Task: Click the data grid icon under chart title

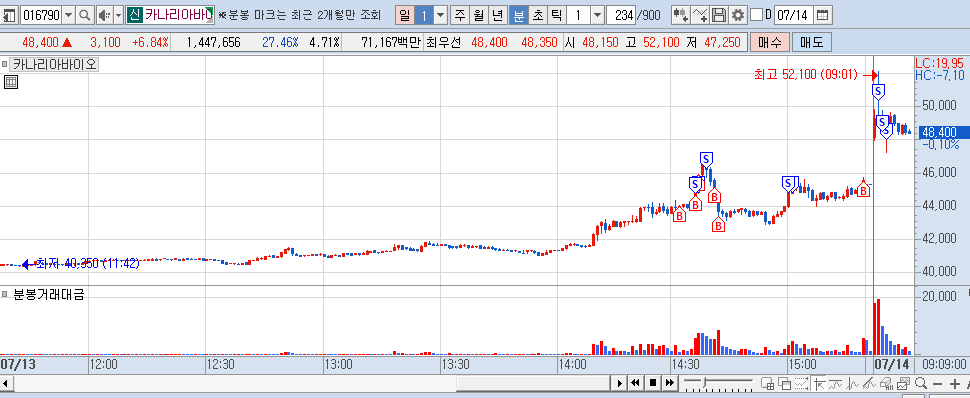Action: (x=11, y=82)
